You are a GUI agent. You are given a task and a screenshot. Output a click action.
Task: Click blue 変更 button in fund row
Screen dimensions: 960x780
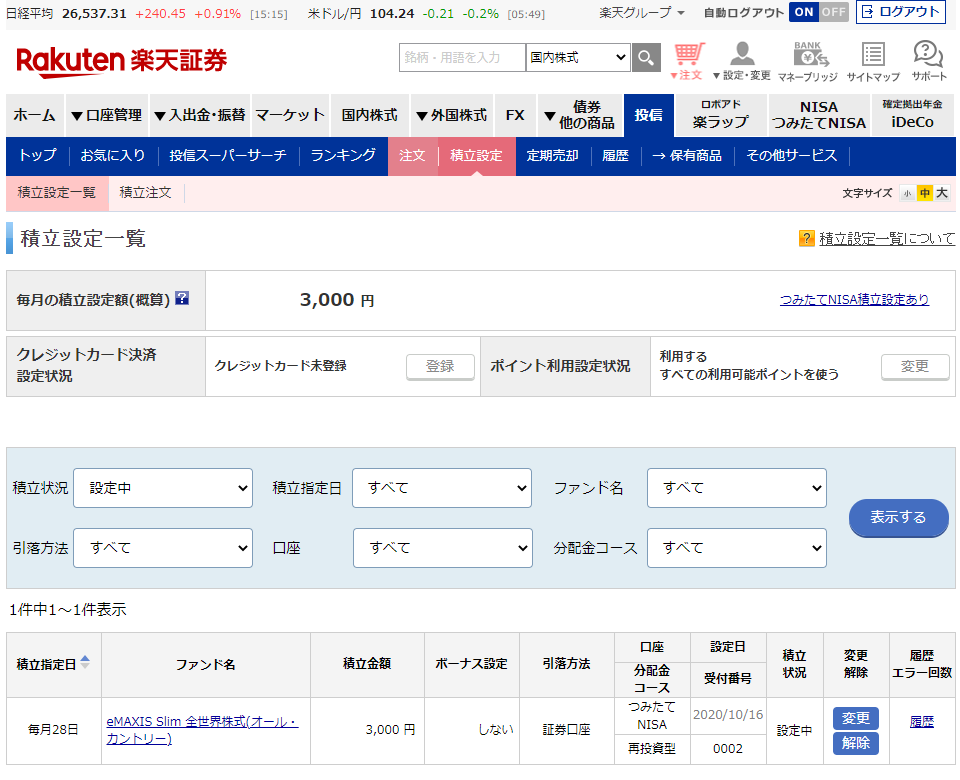(x=855, y=718)
